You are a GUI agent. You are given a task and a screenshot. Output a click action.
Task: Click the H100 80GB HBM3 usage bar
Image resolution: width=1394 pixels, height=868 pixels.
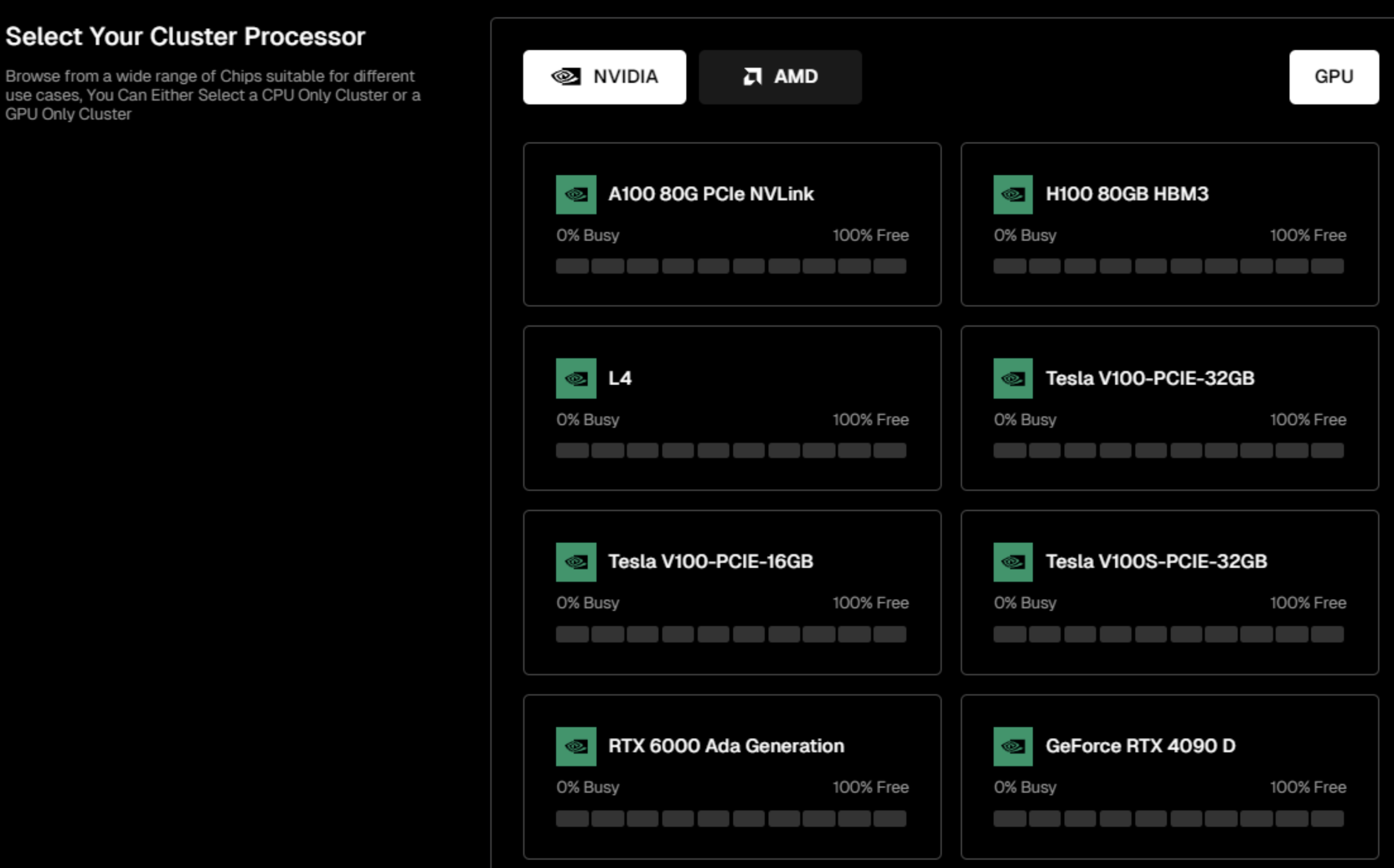pos(1169,266)
